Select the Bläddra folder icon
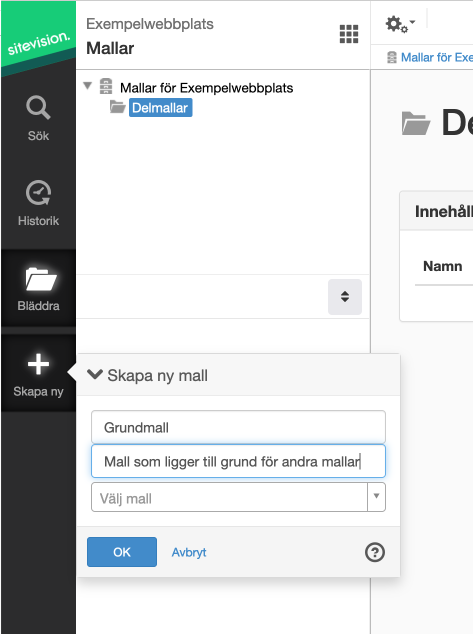This screenshot has width=473, height=634. tap(41, 279)
